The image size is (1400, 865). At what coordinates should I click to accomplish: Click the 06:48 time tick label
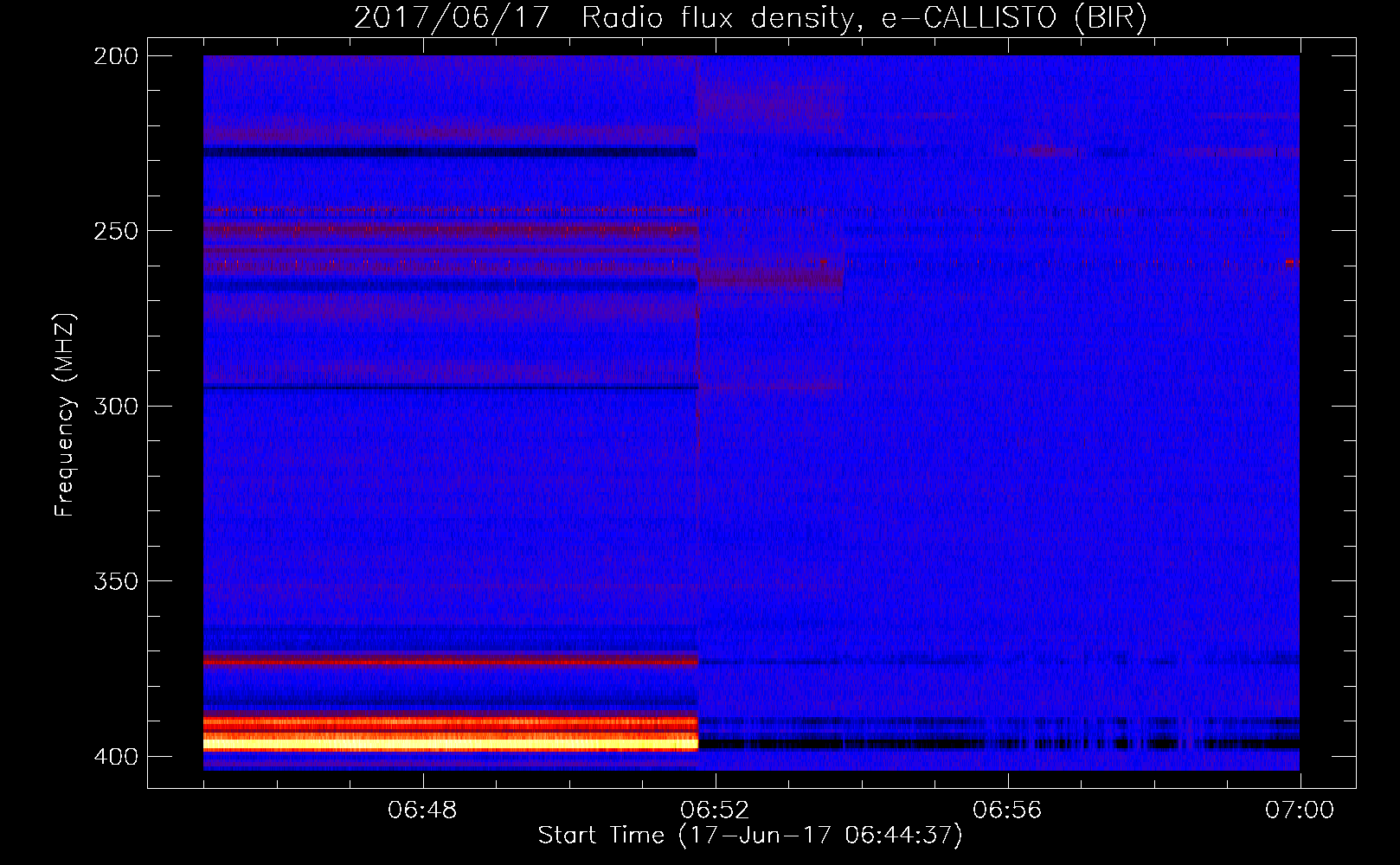point(422,811)
